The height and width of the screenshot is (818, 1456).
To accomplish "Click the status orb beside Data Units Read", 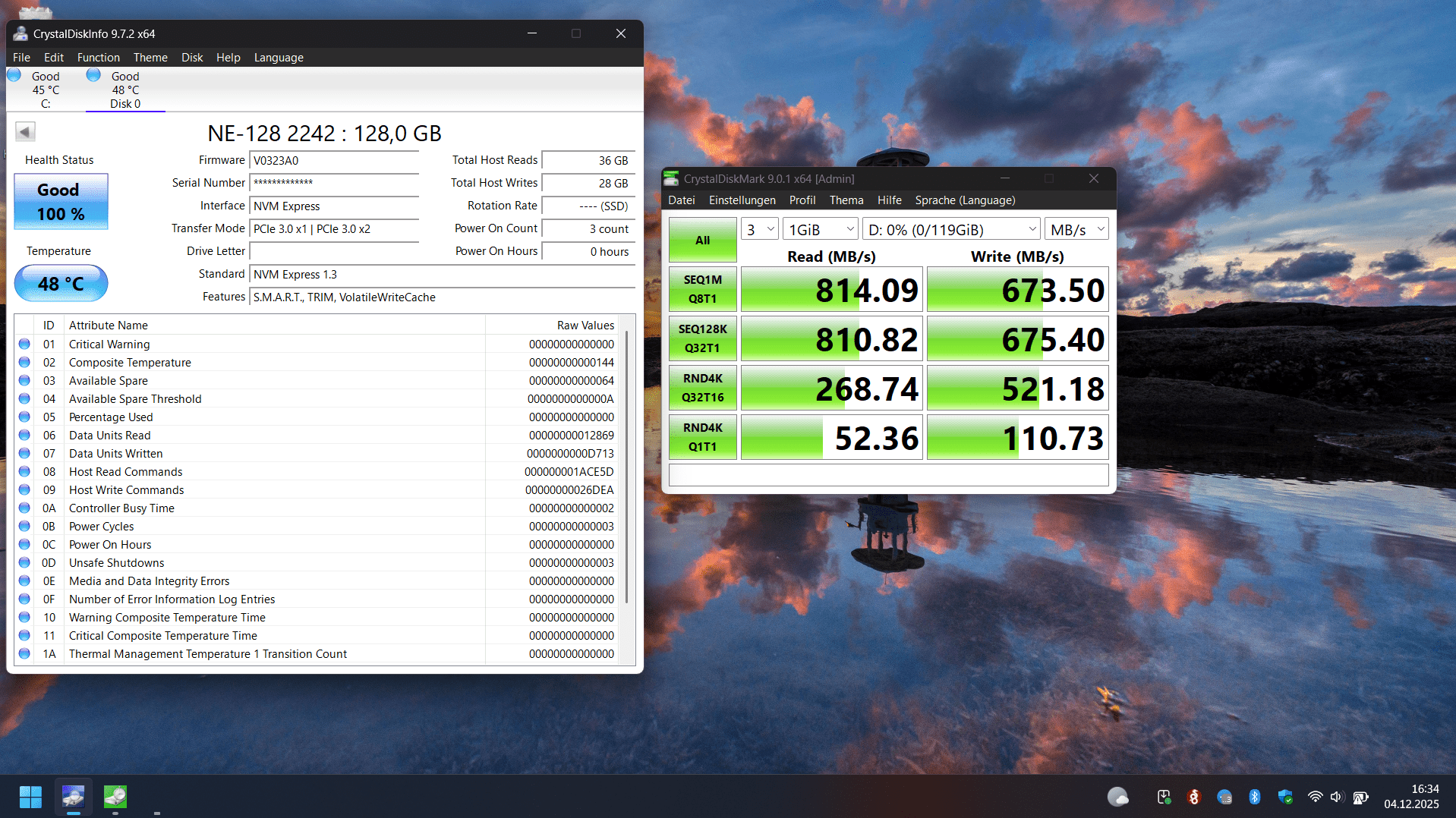I will pyautogui.click(x=24, y=436).
